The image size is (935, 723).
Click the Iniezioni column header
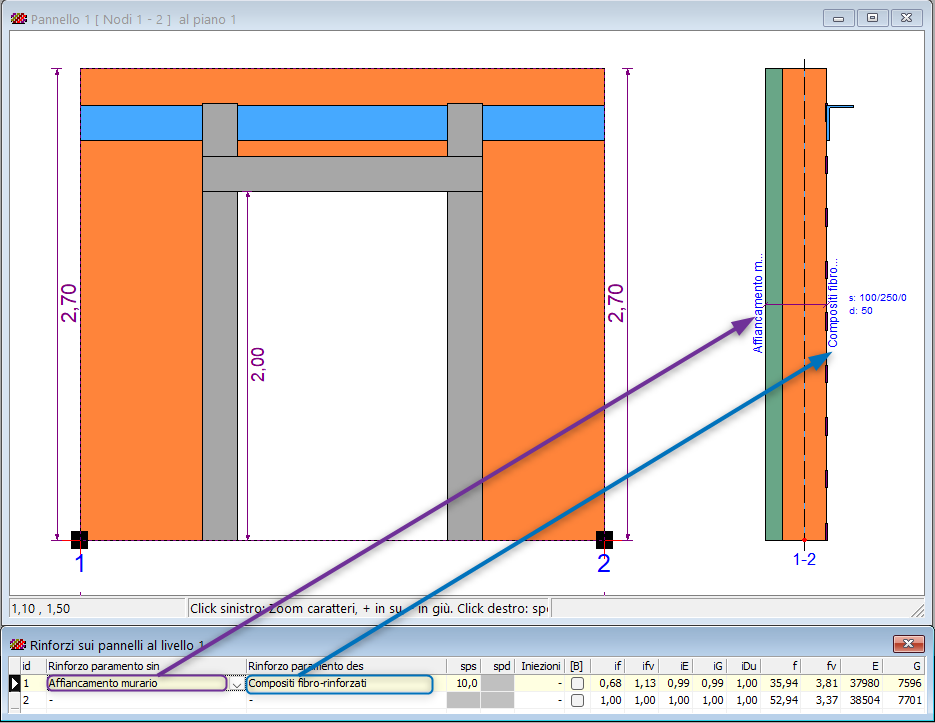tap(540, 666)
